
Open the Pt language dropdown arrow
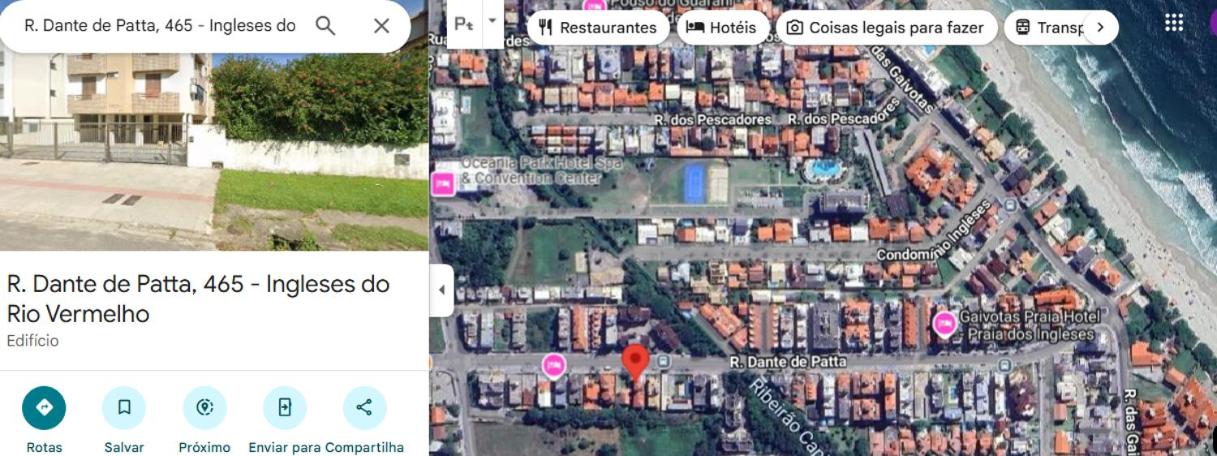(491, 21)
